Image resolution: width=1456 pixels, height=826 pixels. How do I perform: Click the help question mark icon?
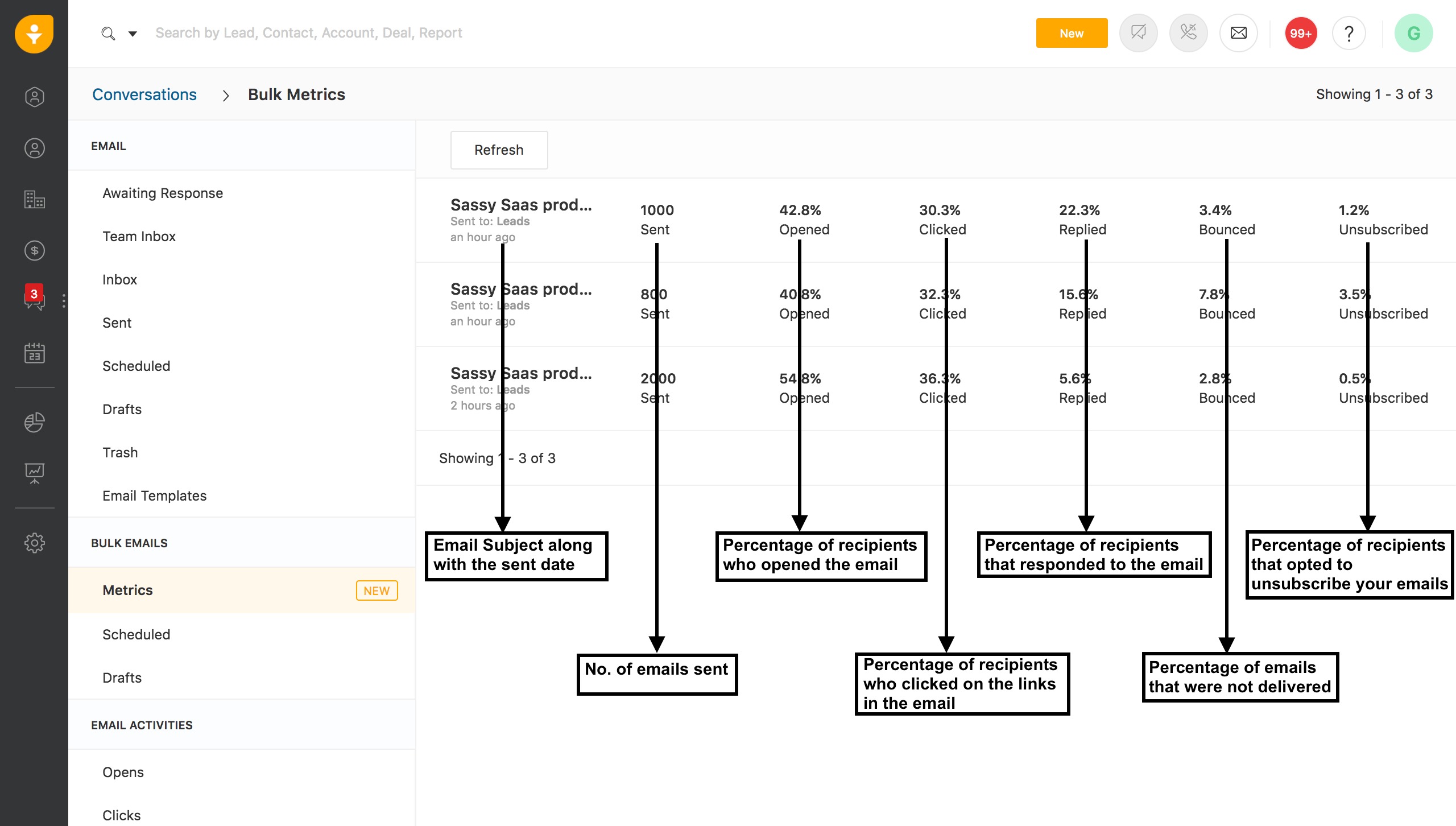click(1349, 33)
